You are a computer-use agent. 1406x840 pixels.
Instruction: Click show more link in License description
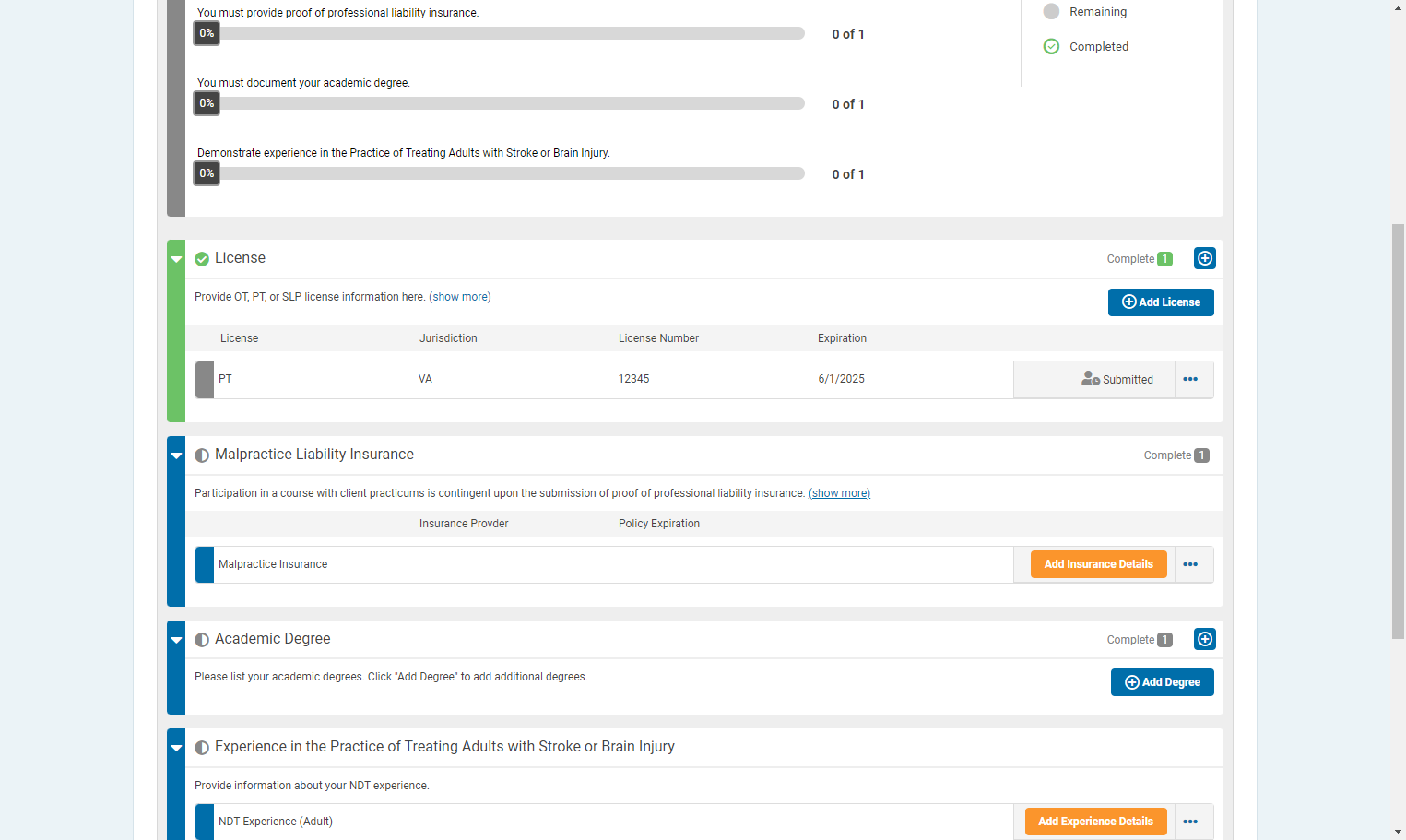[460, 297]
